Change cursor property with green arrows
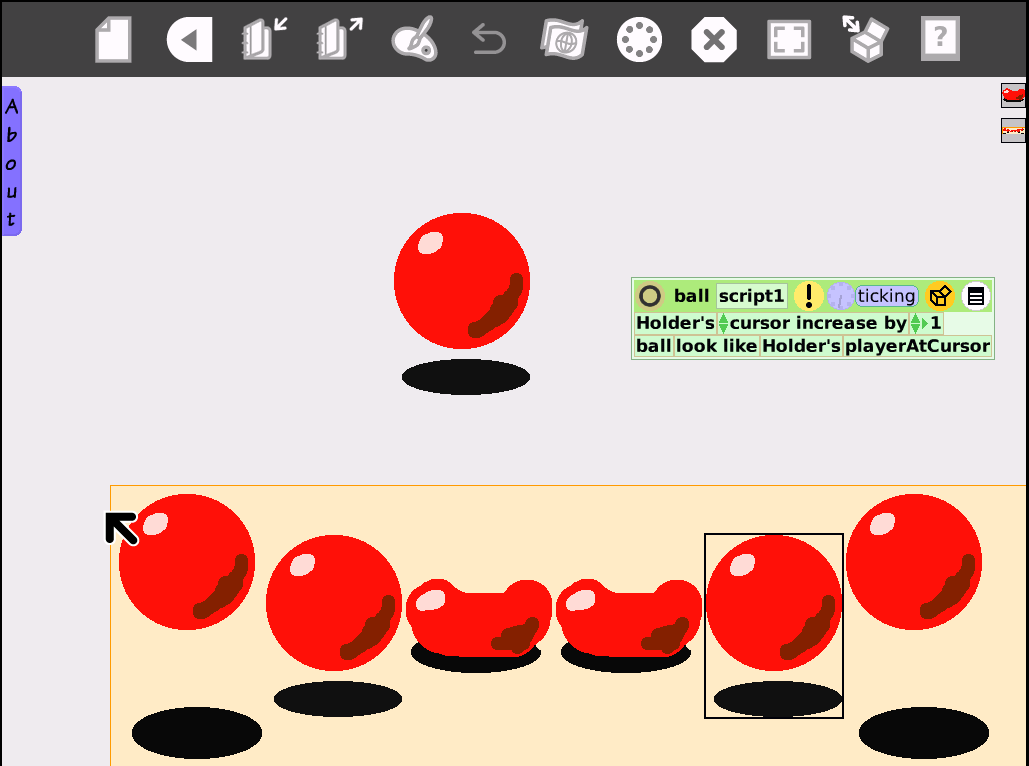Viewport: 1029px width, 766px height. click(x=723, y=323)
